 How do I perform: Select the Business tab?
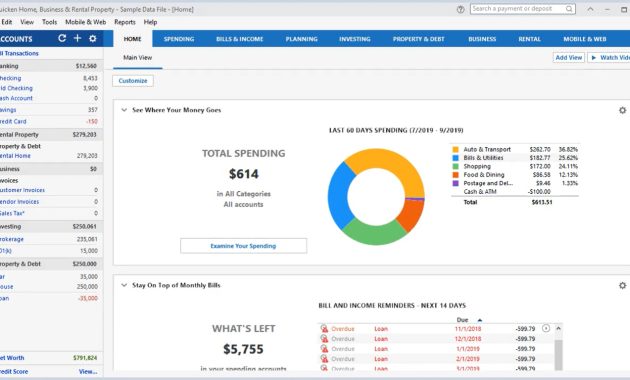point(482,39)
